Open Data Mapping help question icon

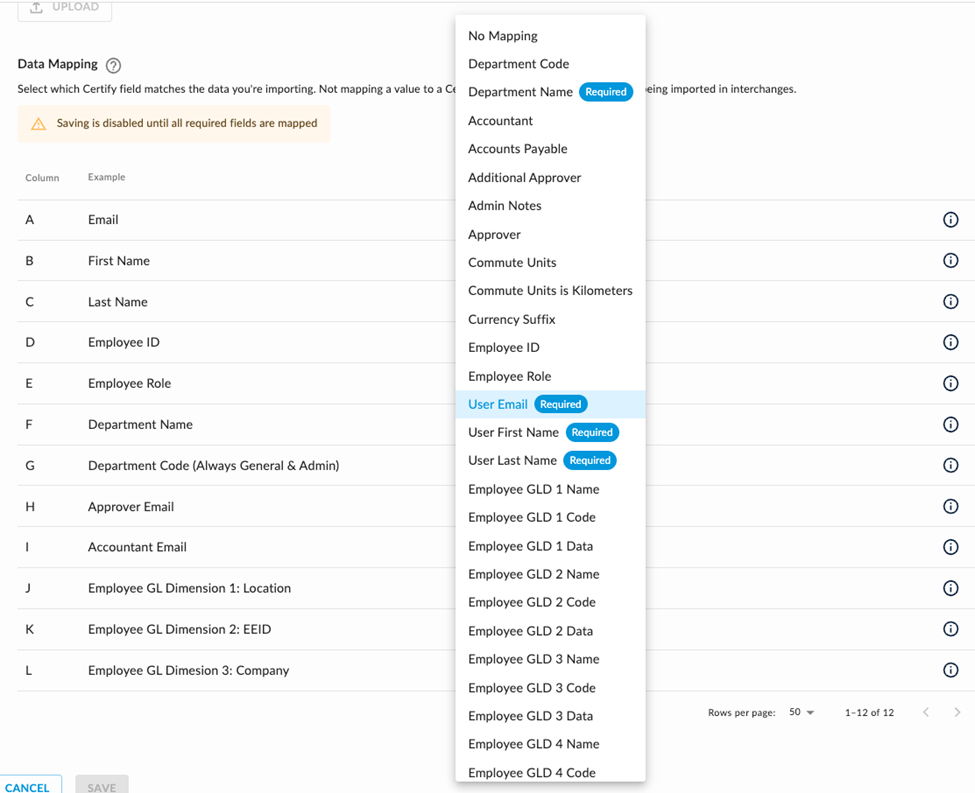113,65
